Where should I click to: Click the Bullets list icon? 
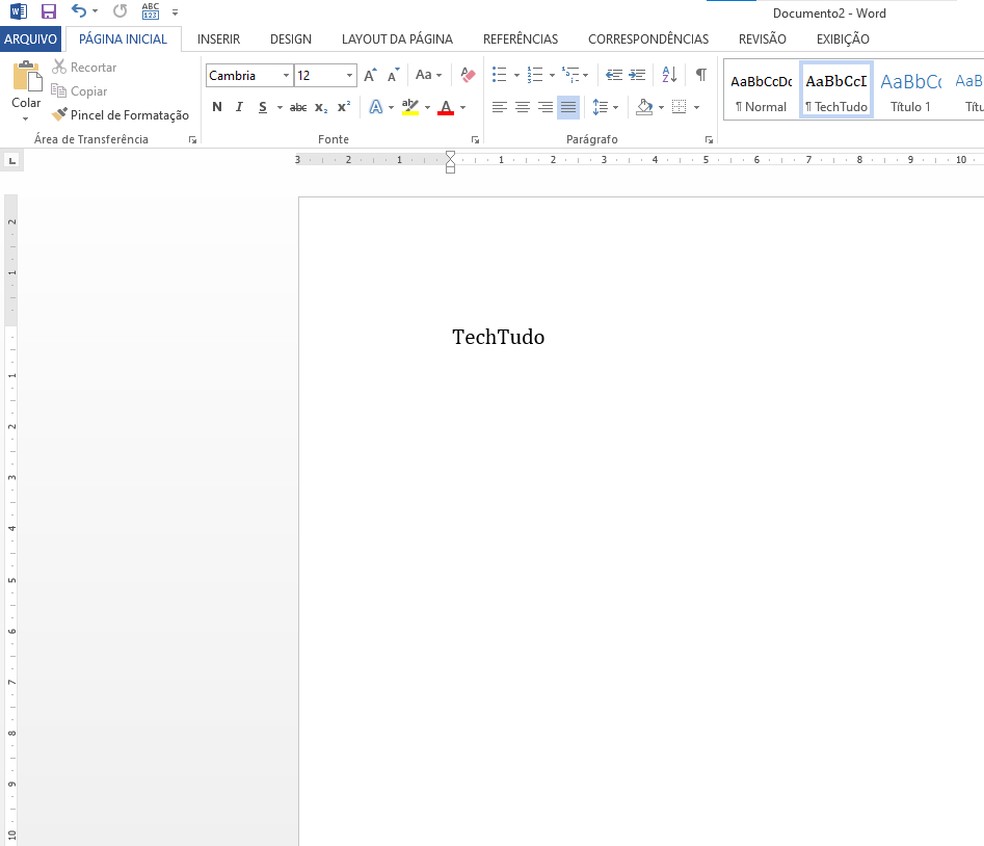(500, 75)
